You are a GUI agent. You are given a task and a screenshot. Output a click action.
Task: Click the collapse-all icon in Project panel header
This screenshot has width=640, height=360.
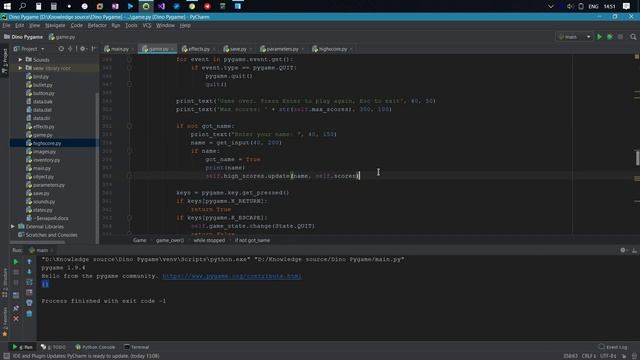[70, 49]
